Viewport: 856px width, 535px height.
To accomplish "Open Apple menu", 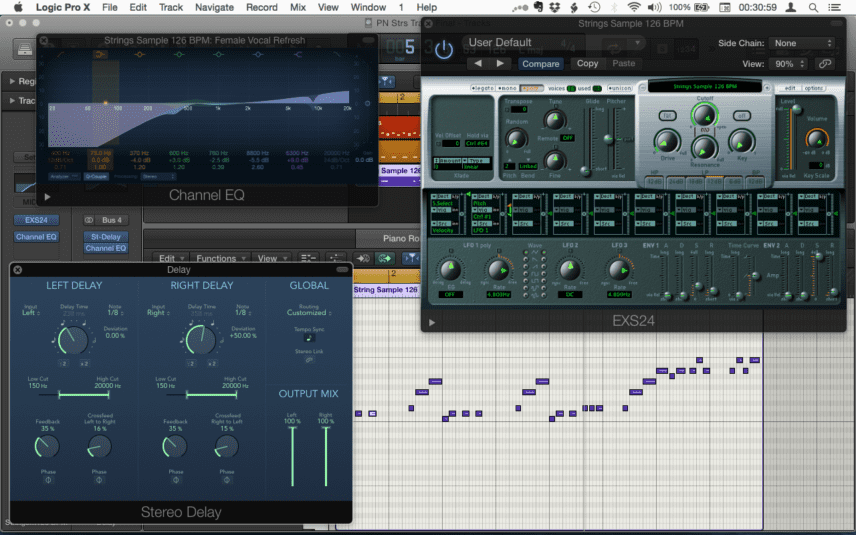I will point(18,7).
